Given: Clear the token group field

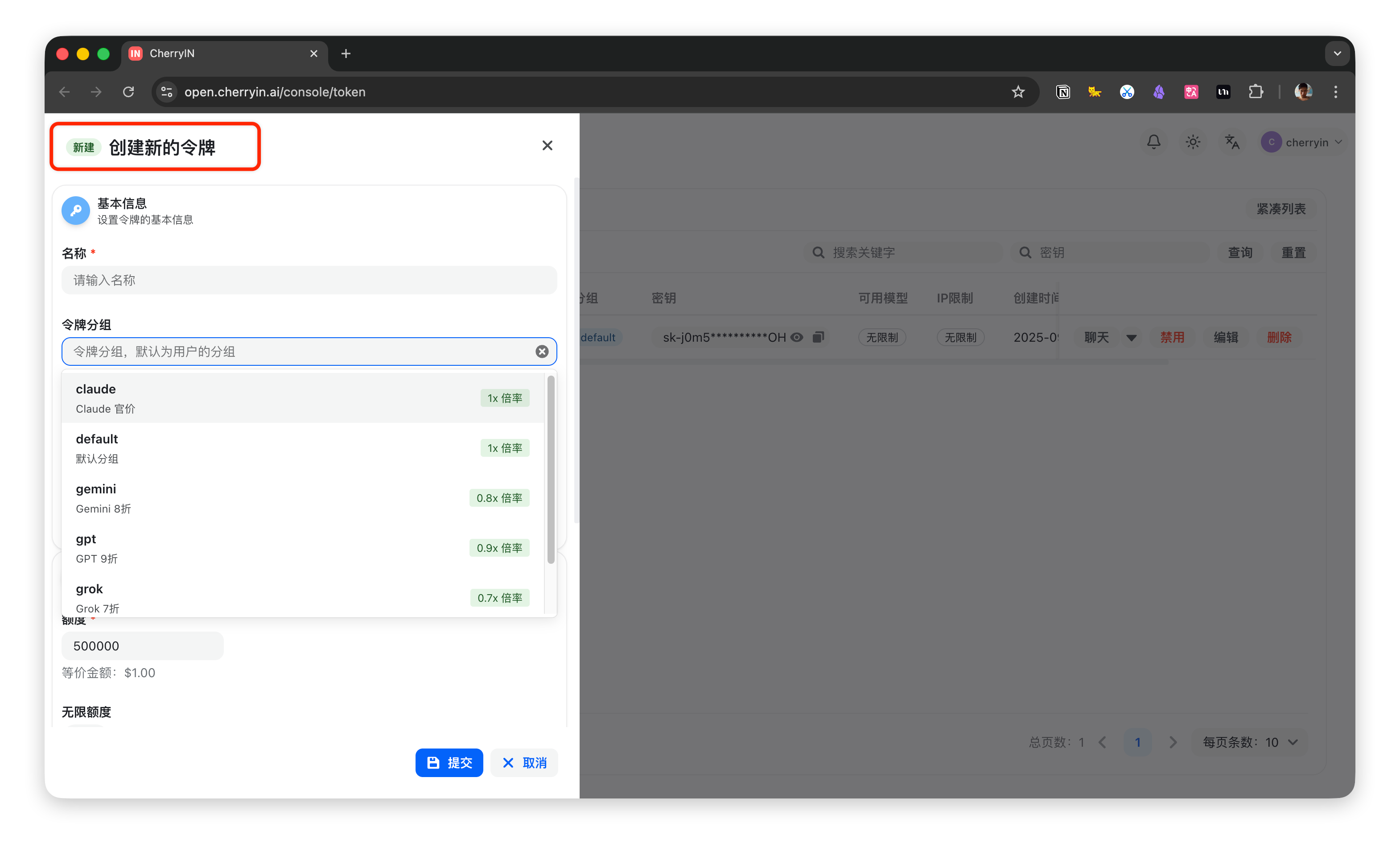Looking at the screenshot, I should (541, 351).
